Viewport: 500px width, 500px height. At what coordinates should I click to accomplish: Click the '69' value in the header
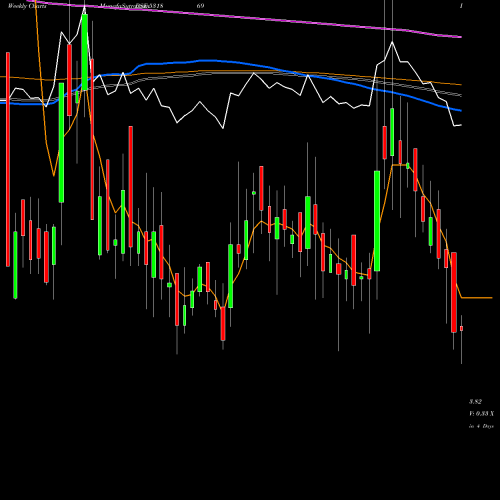click(200, 6)
